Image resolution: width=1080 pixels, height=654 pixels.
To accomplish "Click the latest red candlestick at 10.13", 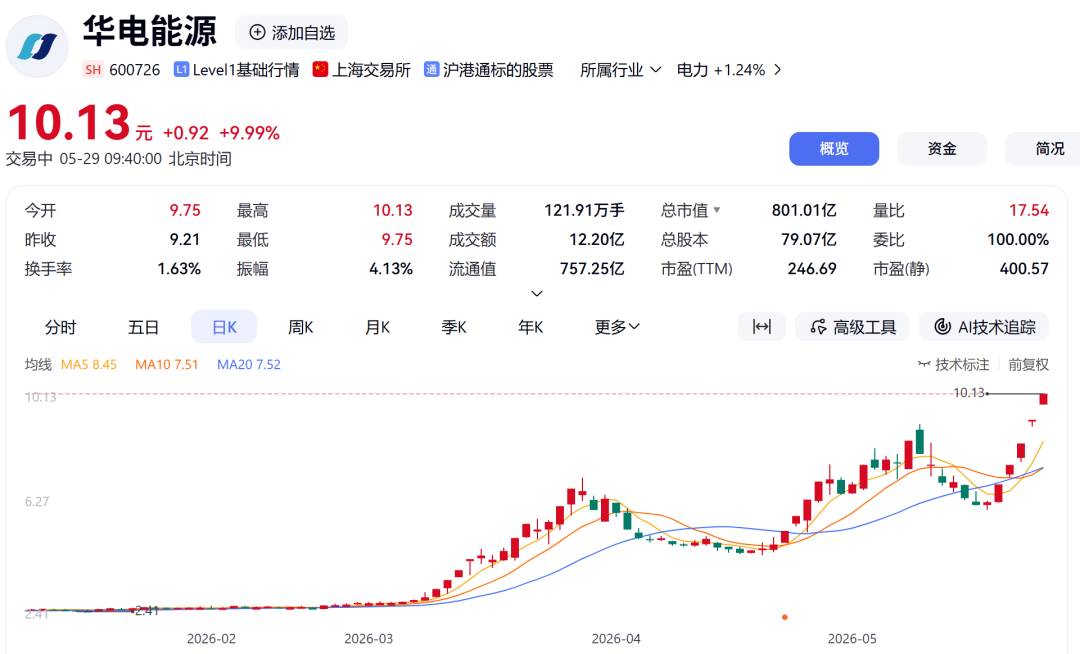I will click(x=1043, y=399).
